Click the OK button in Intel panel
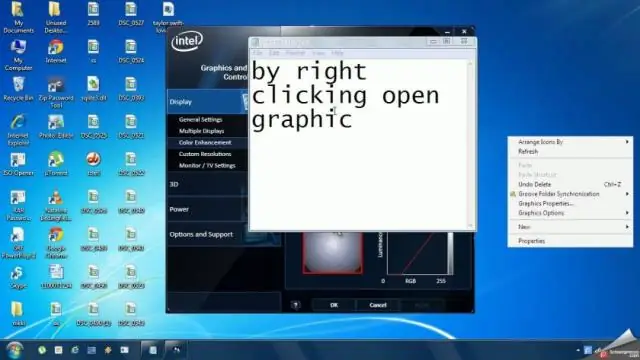This screenshot has width=640, height=360. coord(334,305)
